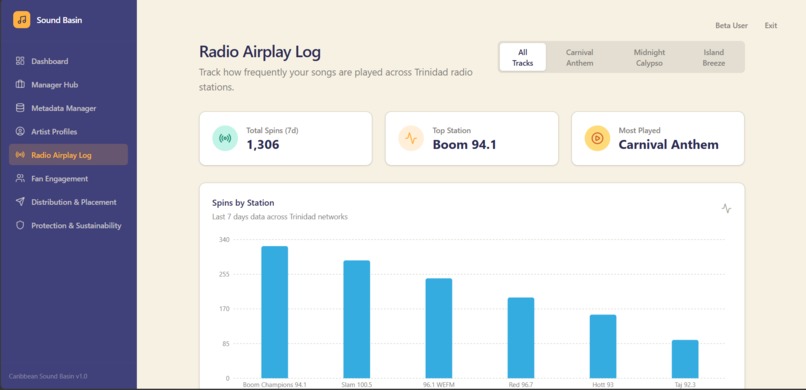Image resolution: width=806 pixels, height=390 pixels.
Task: Go to Metadata Manager
Action: pos(68,108)
